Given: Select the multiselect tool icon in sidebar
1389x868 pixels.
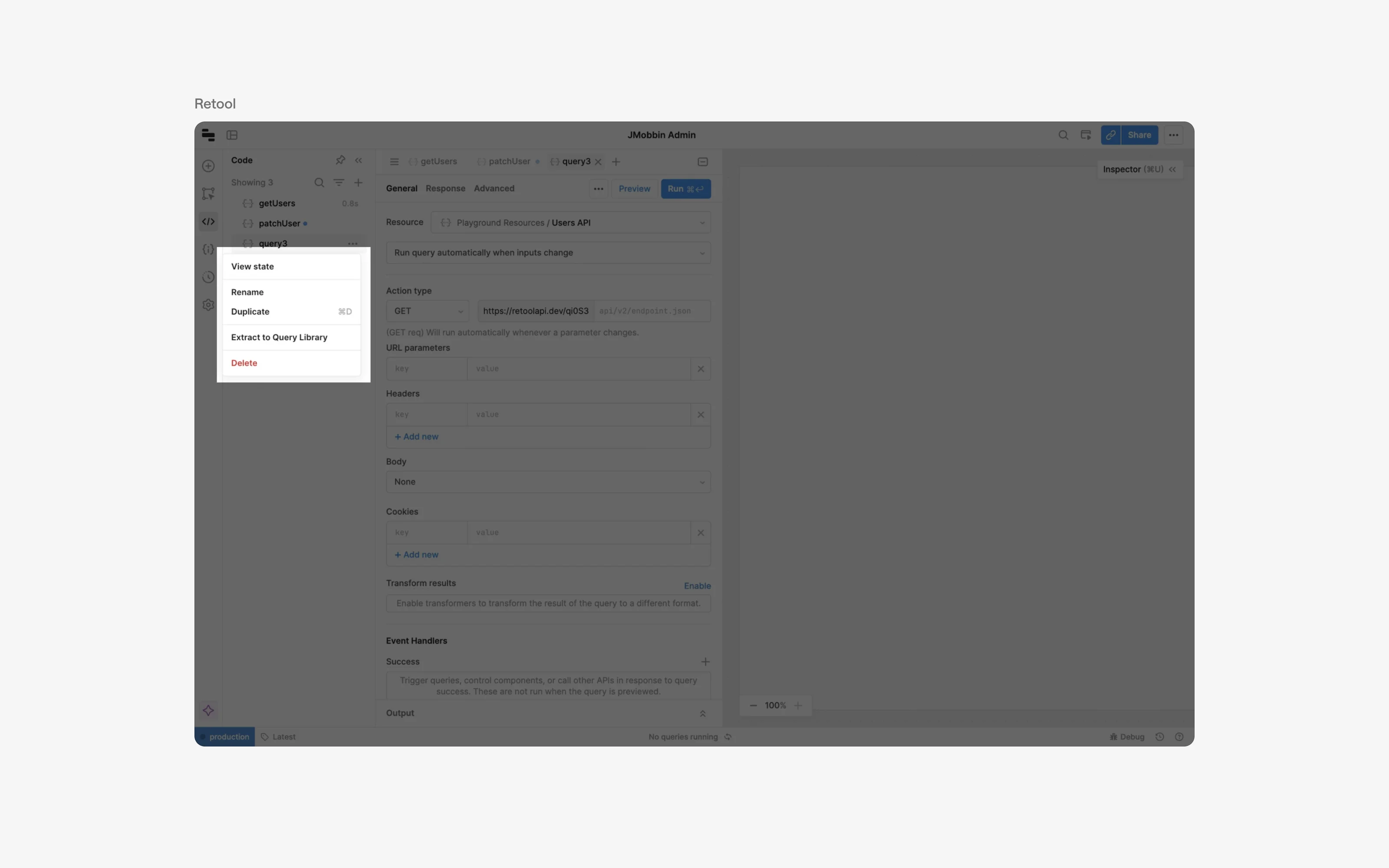Looking at the screenshot, I should 208,194.
